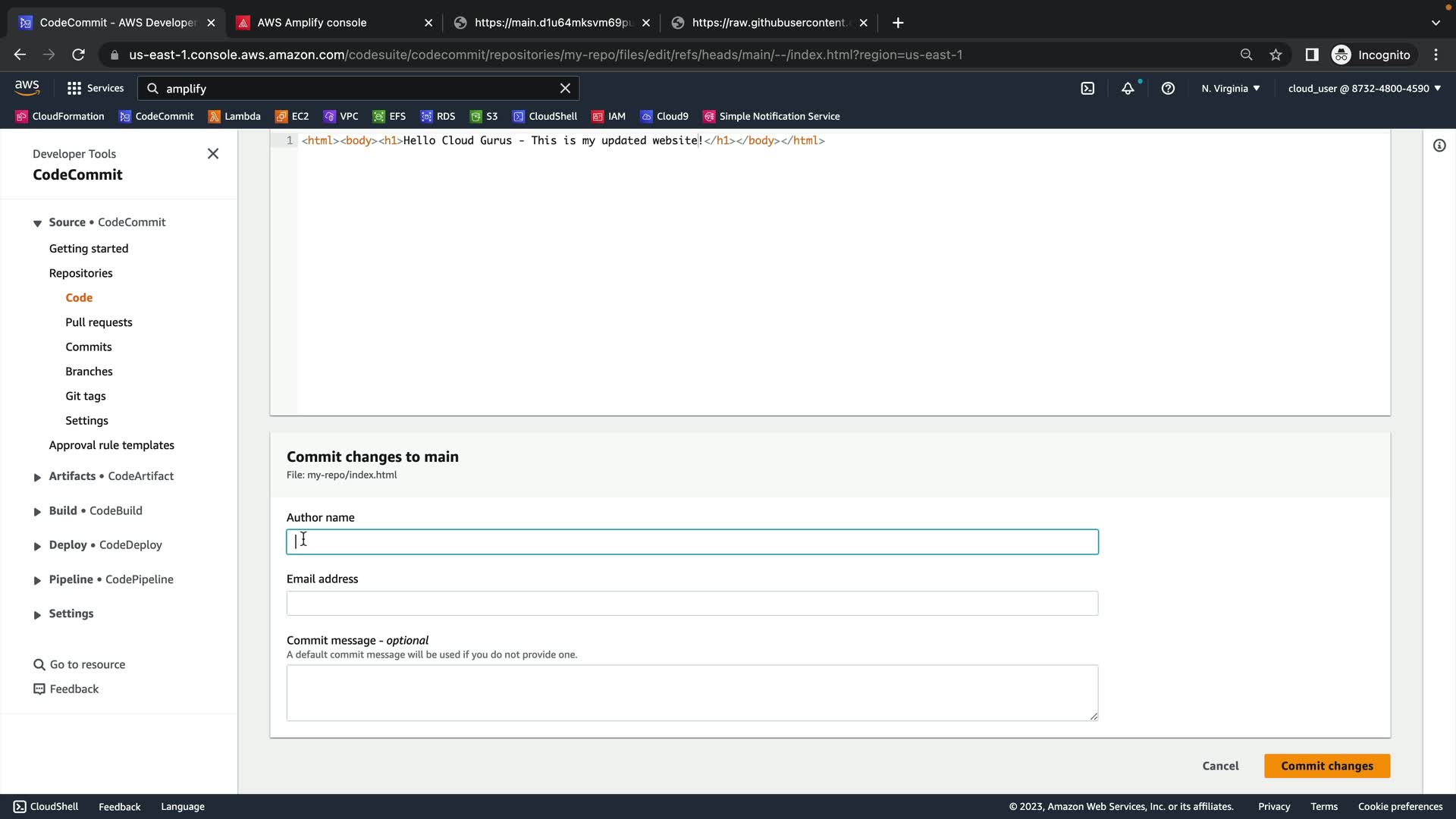Click the Commit message text area

click(x=692, y=692)
